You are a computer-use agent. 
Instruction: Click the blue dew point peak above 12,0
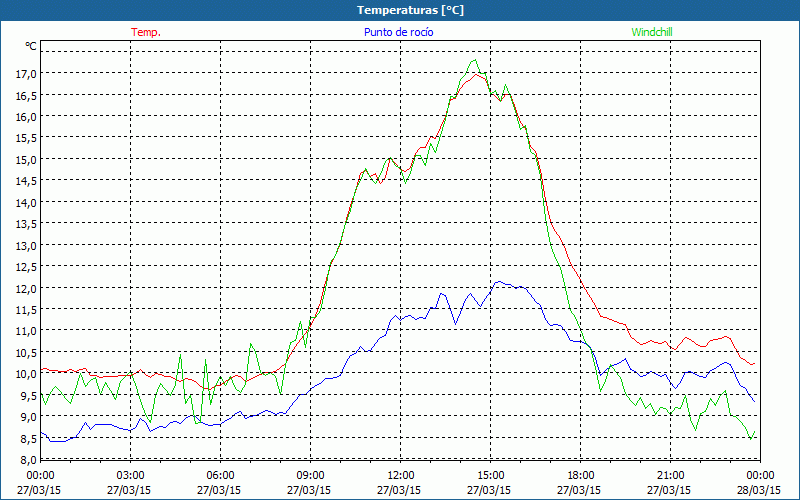[x=499, y=282]
